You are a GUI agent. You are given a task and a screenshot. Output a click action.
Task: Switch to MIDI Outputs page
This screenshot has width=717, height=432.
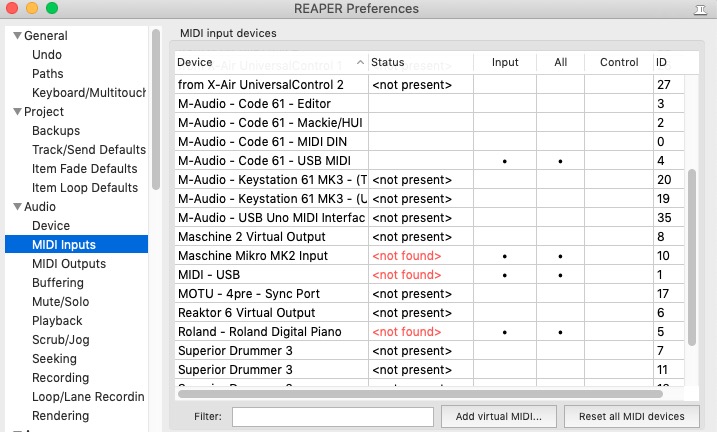pos(69,264)
